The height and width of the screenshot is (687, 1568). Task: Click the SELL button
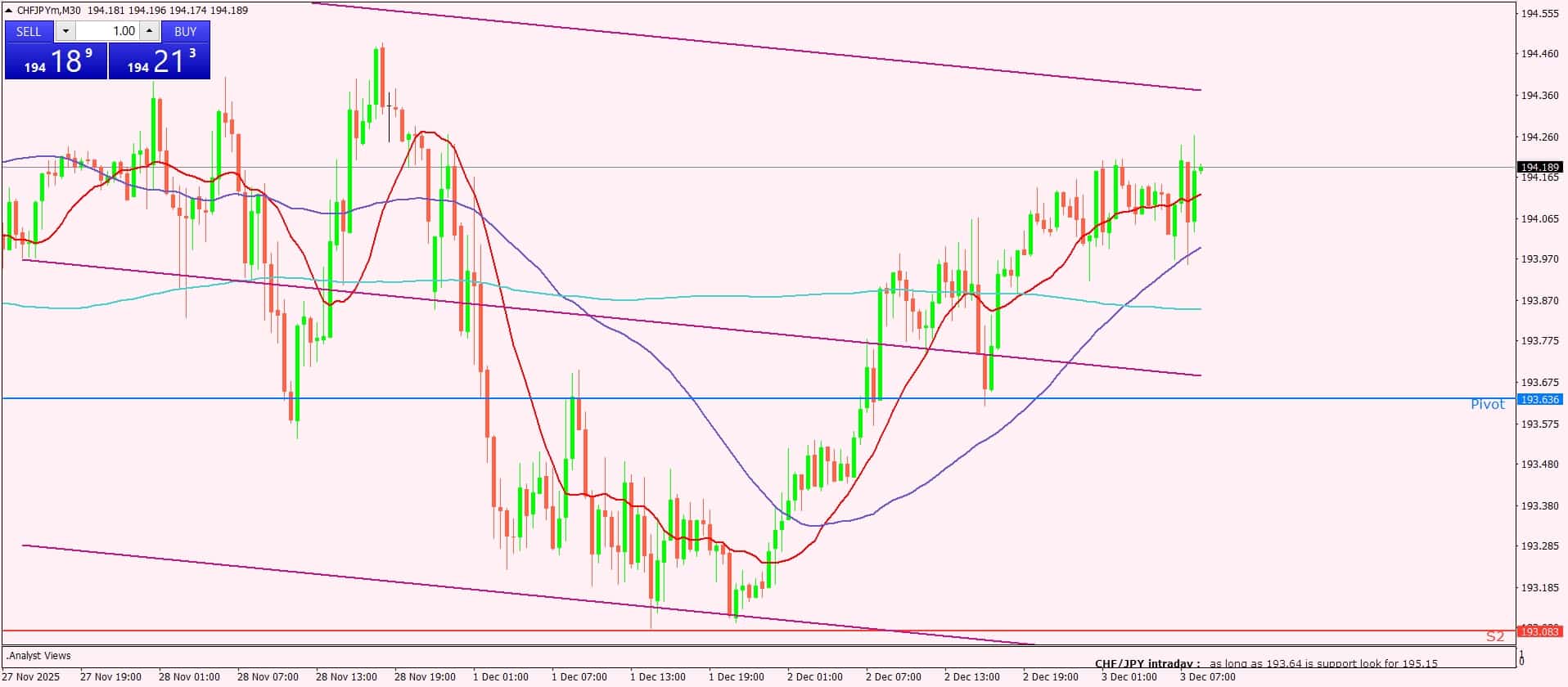29,31
